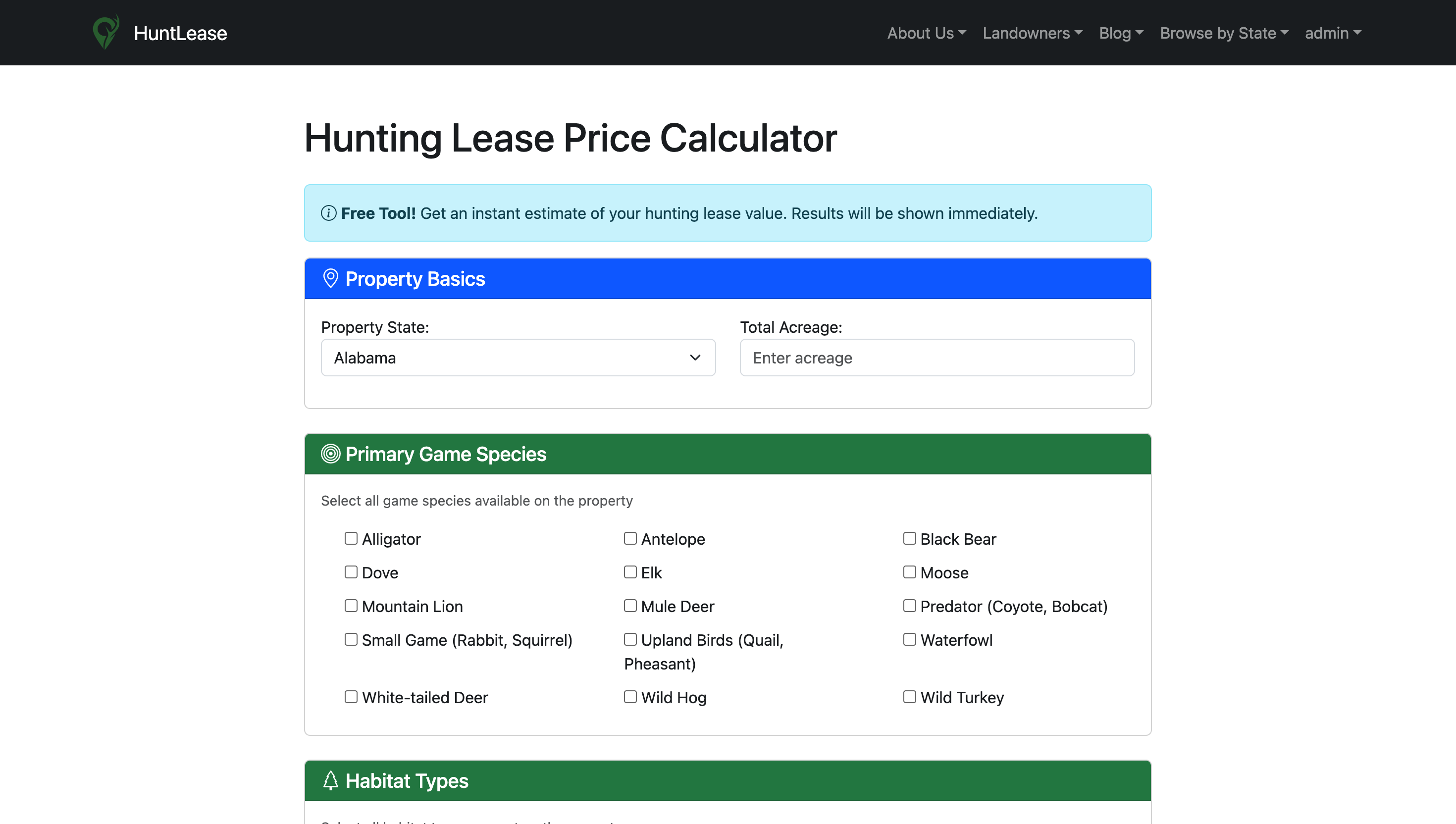The height and width of the screenshot is (824, 1456).
Task: Click the target icon beside Primary Game Species
Action: coord(330,454)
